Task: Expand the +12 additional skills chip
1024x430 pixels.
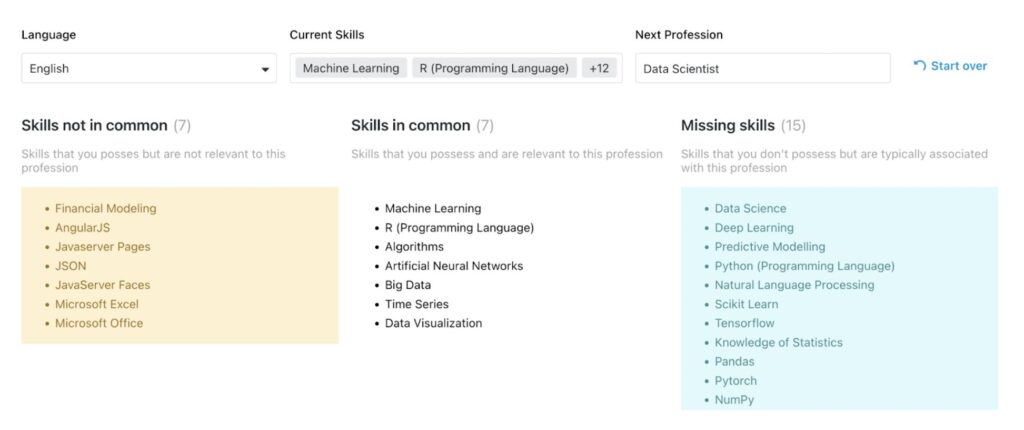Action: (x=599, y=68)
